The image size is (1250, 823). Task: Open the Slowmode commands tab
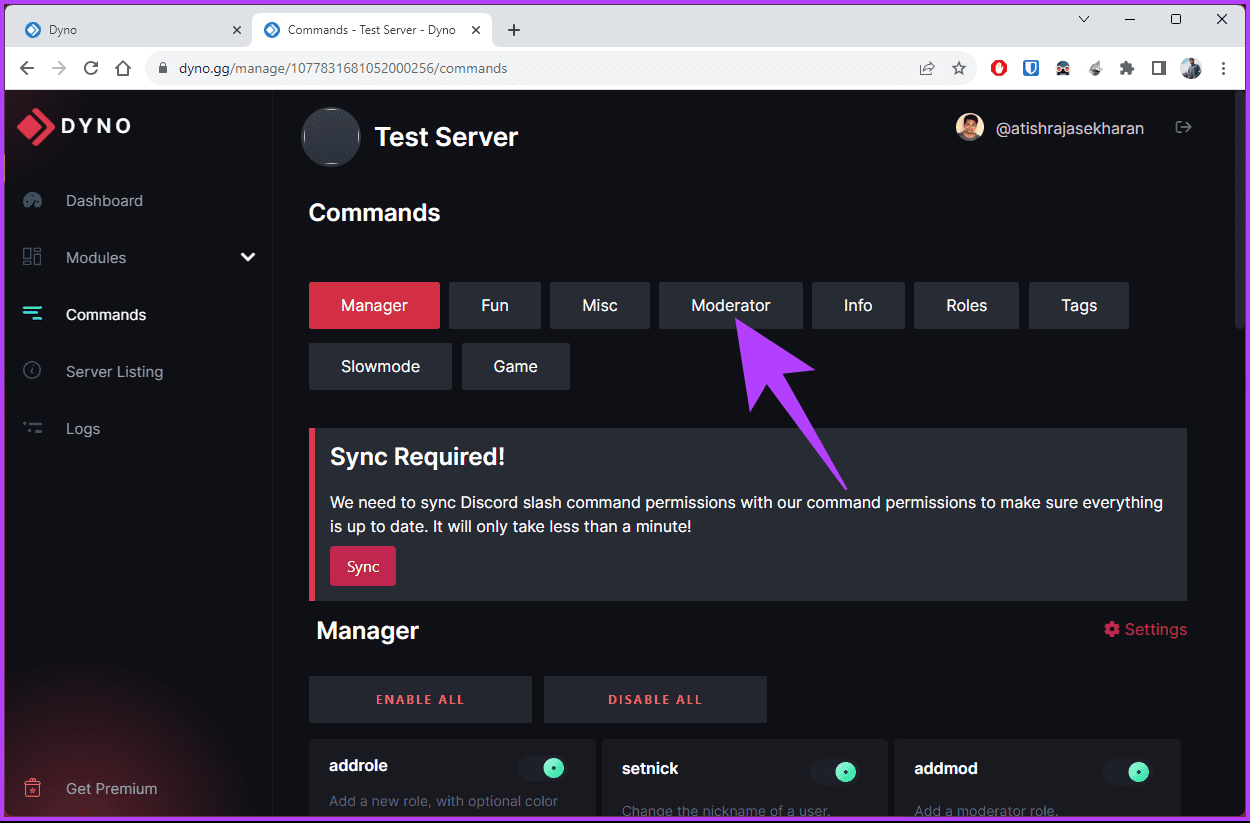point(380,366)
